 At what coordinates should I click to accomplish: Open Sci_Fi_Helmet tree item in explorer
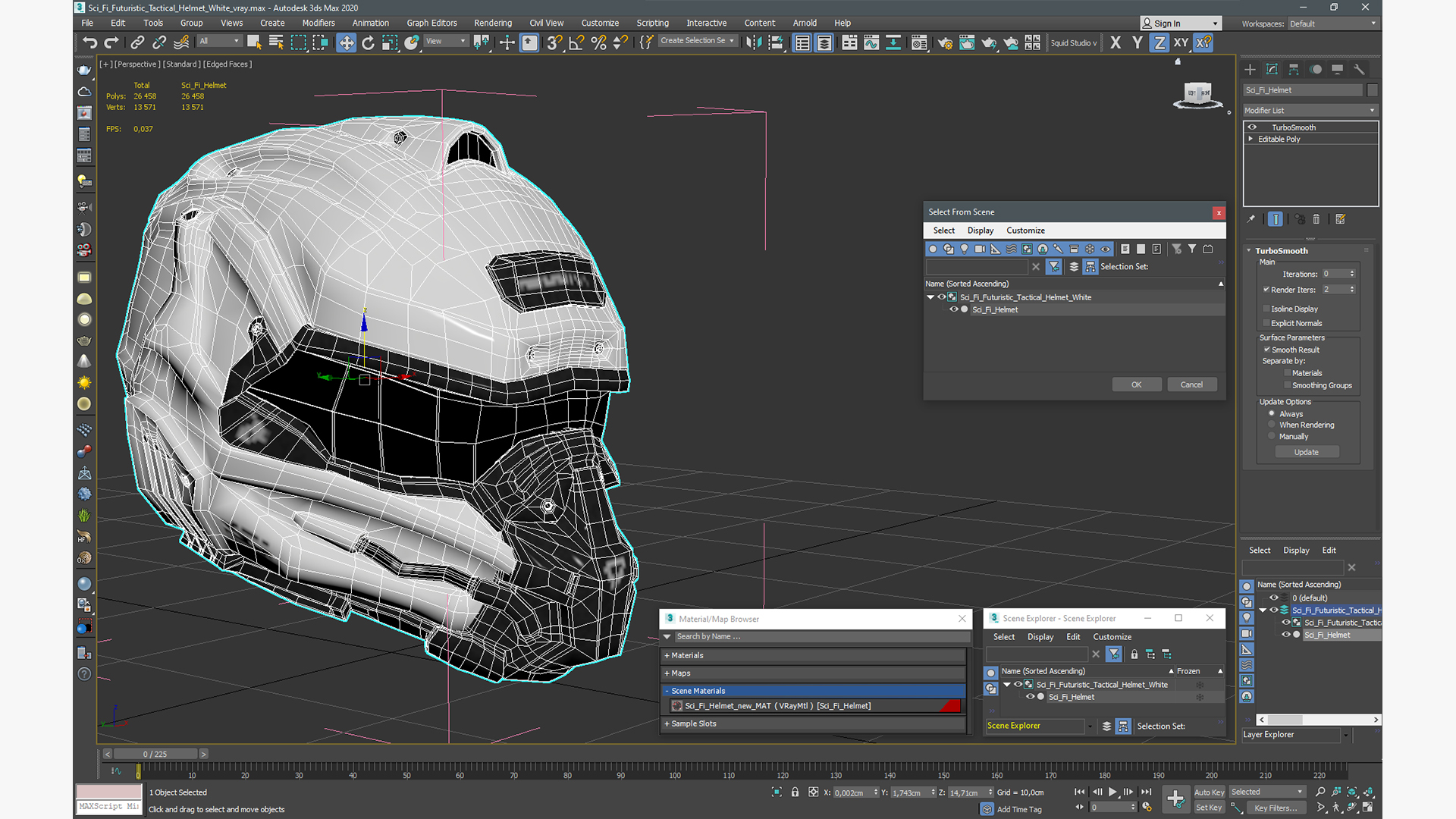[x=1069, y=697]
